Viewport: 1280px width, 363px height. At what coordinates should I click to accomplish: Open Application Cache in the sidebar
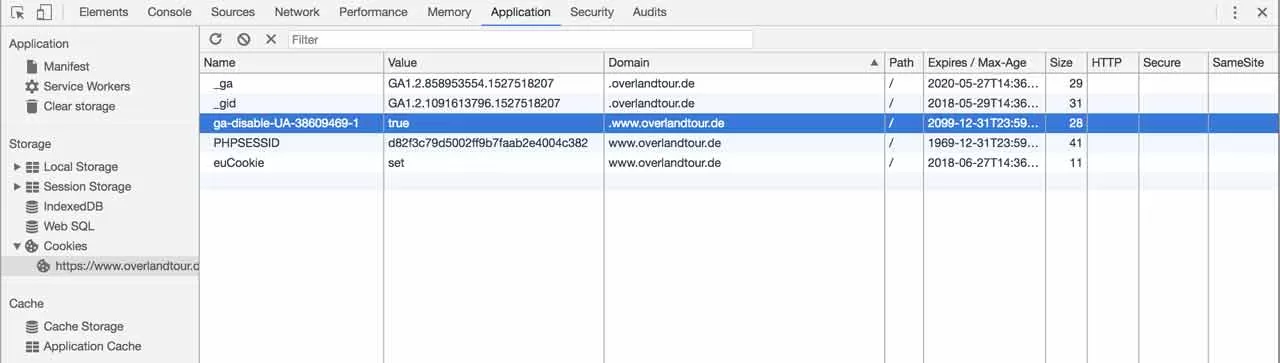[92, 346]
